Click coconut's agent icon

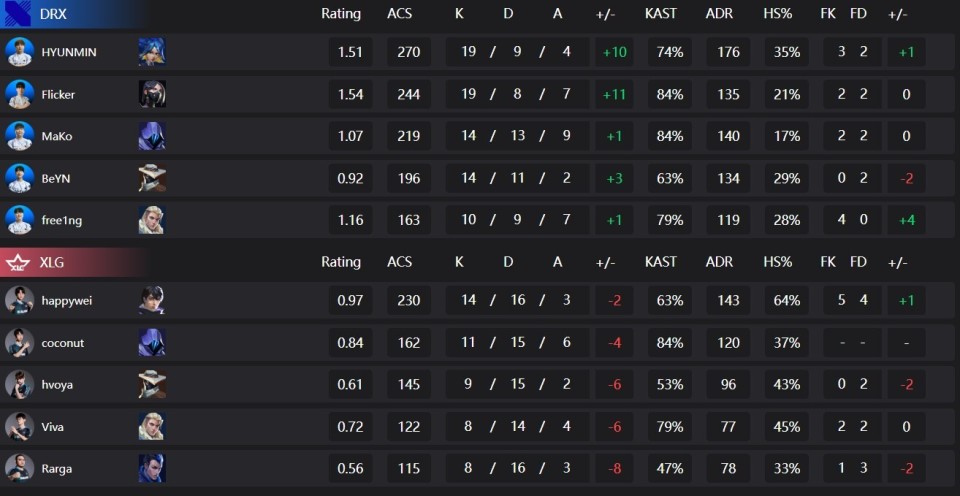point(152,343)
